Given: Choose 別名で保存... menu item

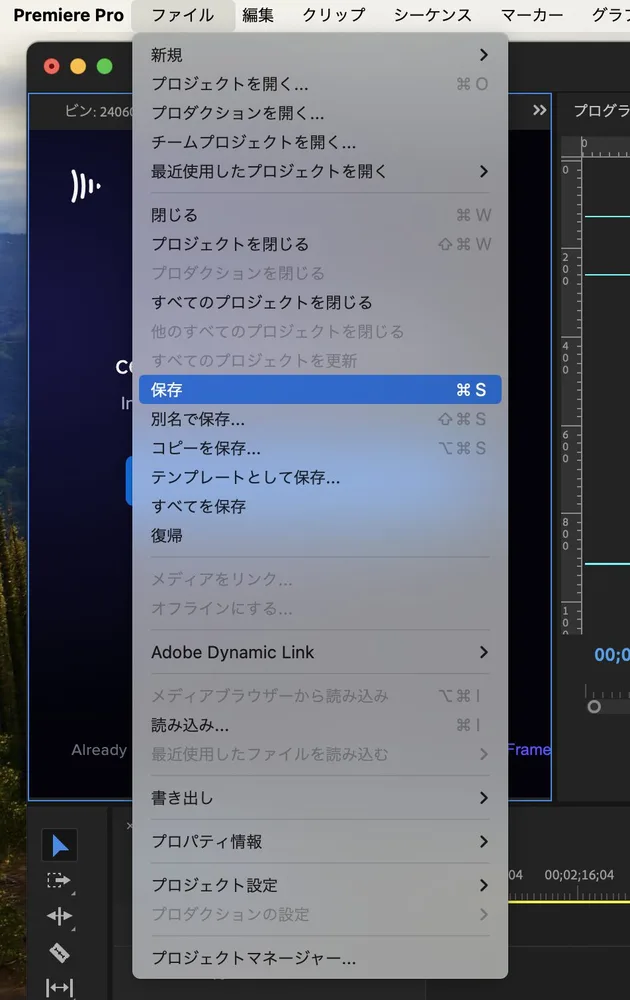Looking at the screenshot, I should click(x=320, y=419).
